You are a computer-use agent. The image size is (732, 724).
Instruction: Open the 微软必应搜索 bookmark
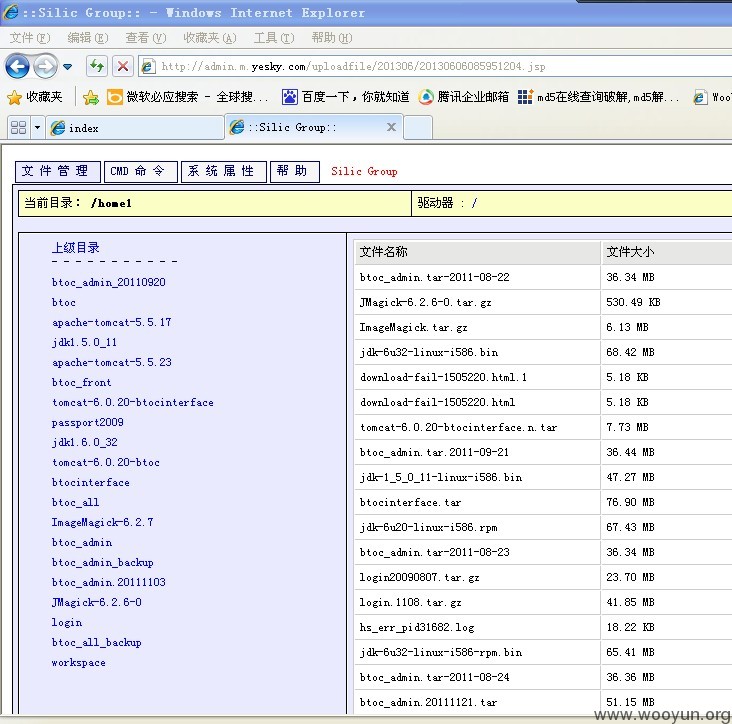188,97
